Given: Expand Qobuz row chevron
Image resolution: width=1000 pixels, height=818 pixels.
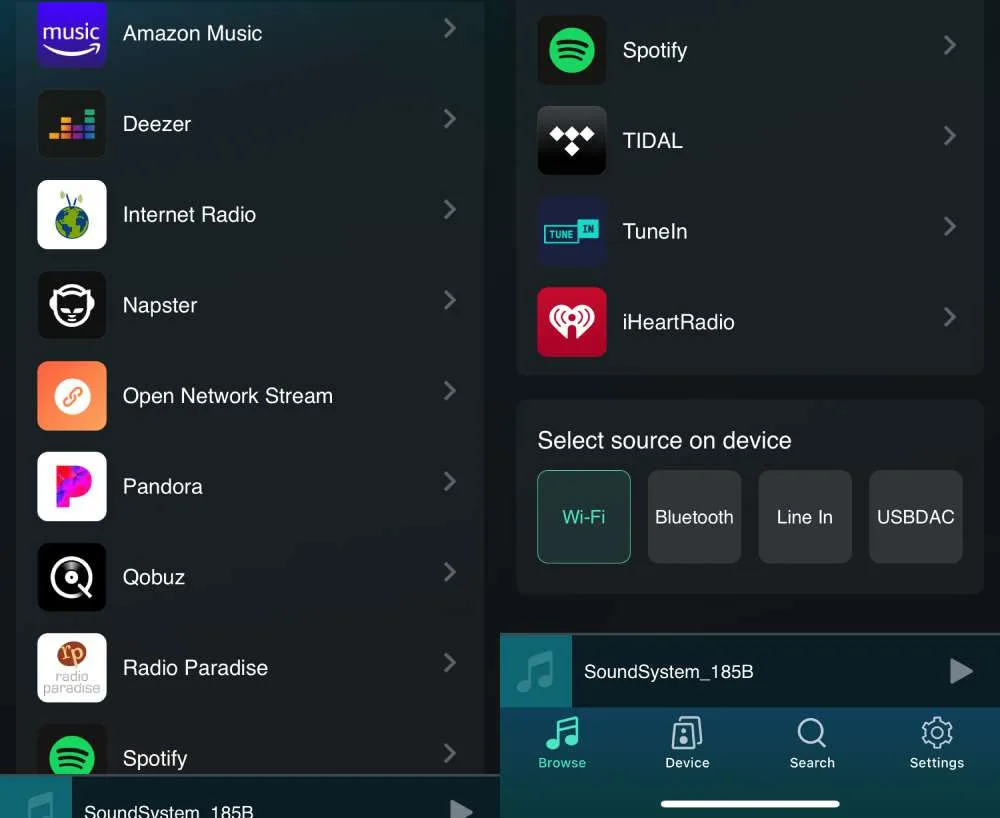Looking at the screenshot, I should coord(450,572).
